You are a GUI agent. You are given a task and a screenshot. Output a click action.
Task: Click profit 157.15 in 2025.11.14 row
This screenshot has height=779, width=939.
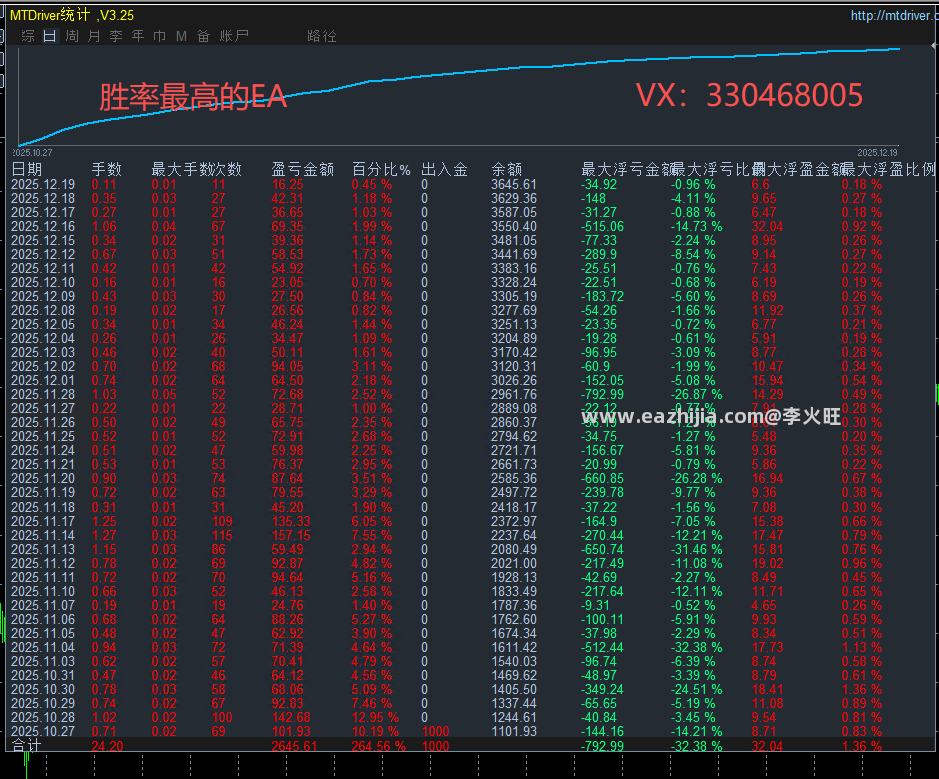[x=291, y=535]
